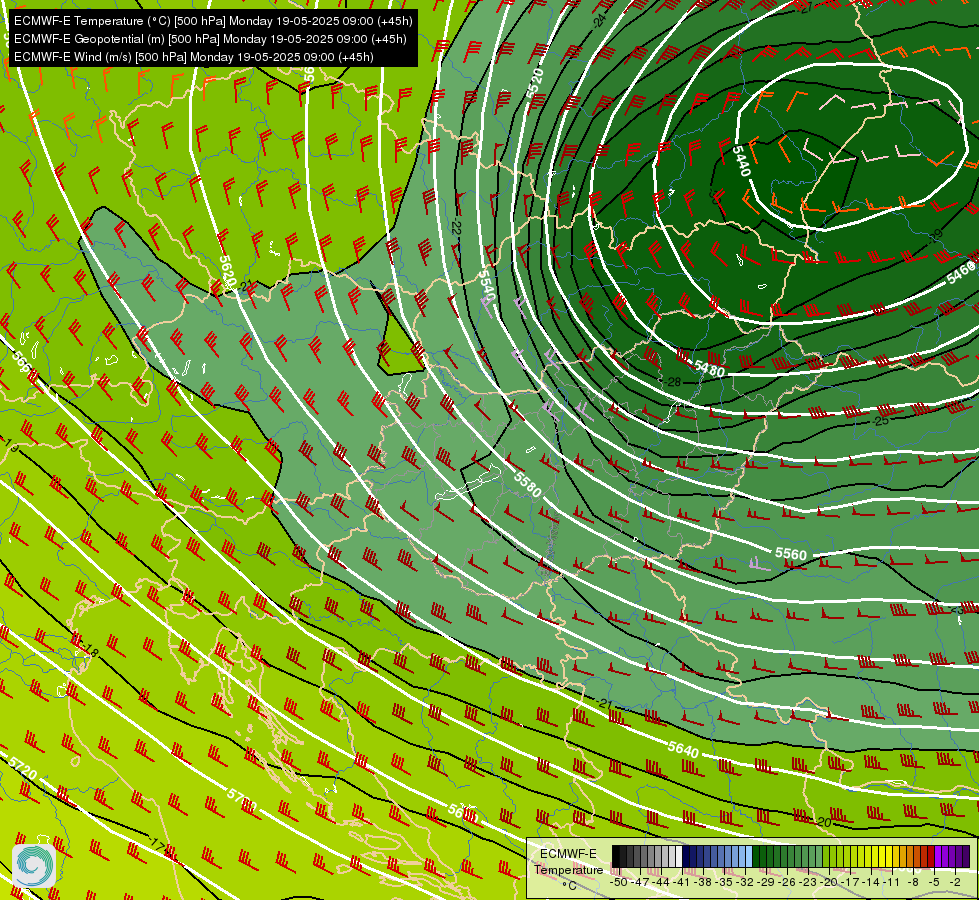979x900 pixels.
Task: Click the 5540 geopotential contour label
Action: click(x=488, y=286)
